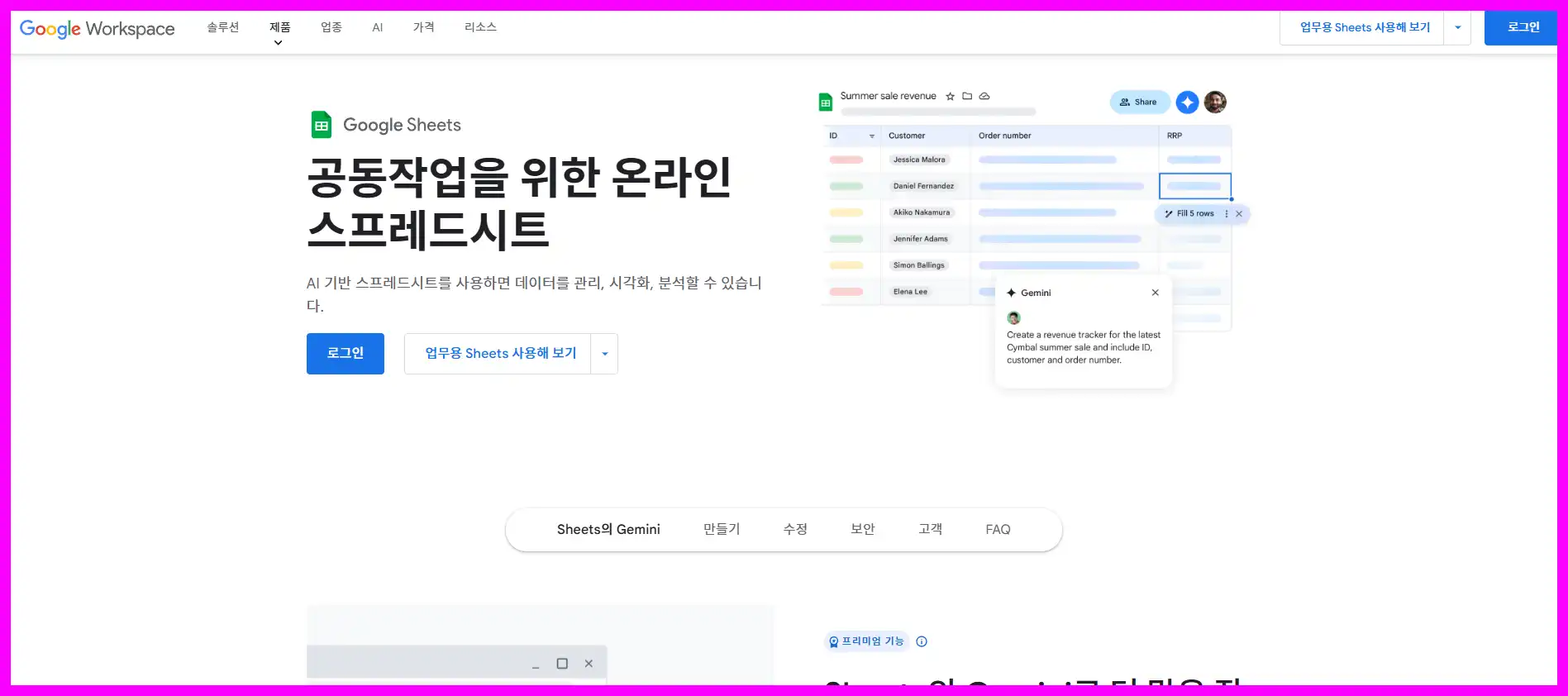Click the X icon in the lower illustration

[589, 664]
